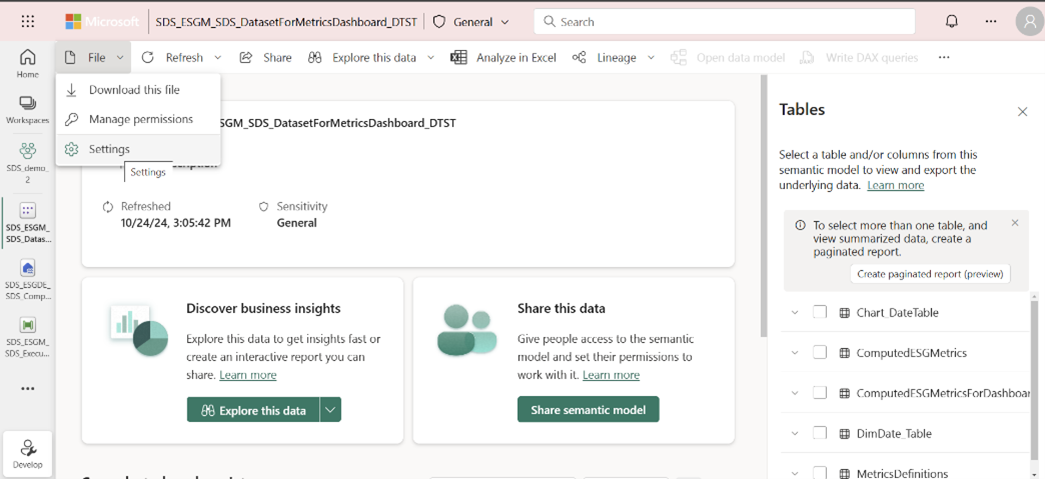Check the MetricsDefinitions checkbox
This screenshot has width=1045, height=479.
click(820, 473)
